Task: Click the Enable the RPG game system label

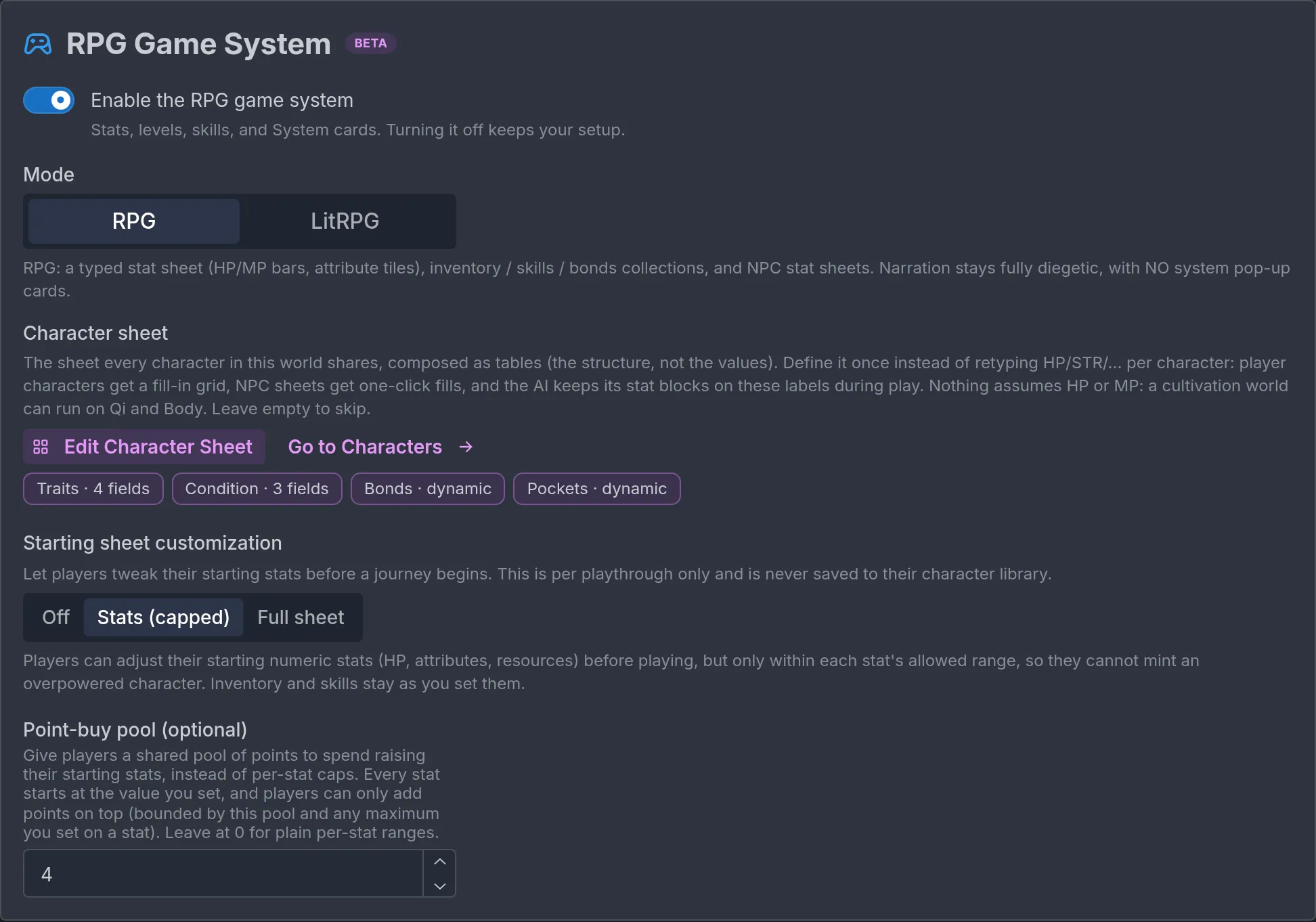Action: tap(222, 100)
